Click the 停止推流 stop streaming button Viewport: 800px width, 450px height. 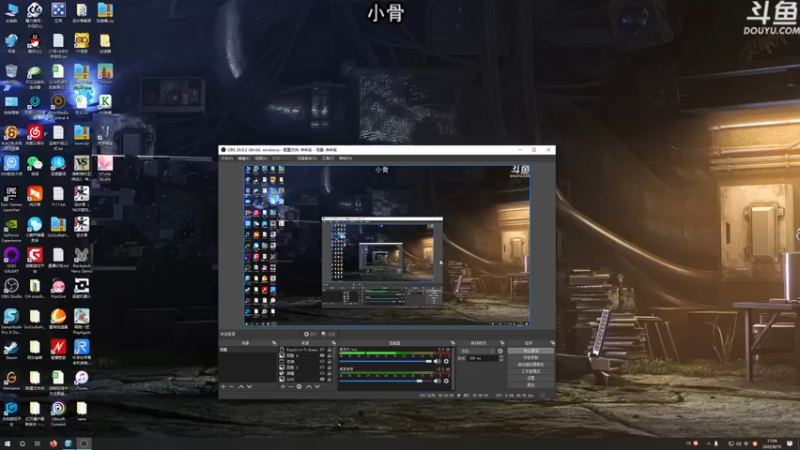pos(531,351)
